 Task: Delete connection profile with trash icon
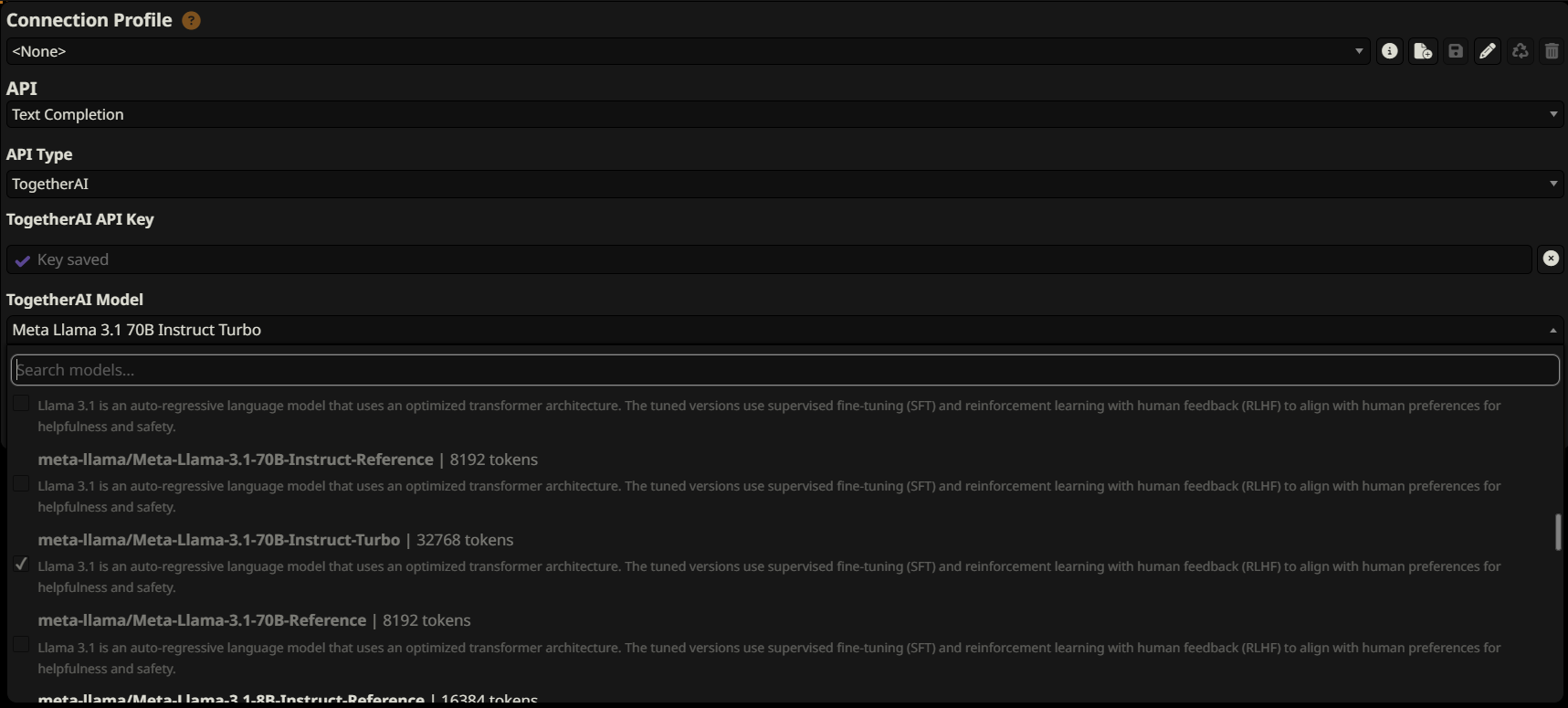coord(1552,51)
